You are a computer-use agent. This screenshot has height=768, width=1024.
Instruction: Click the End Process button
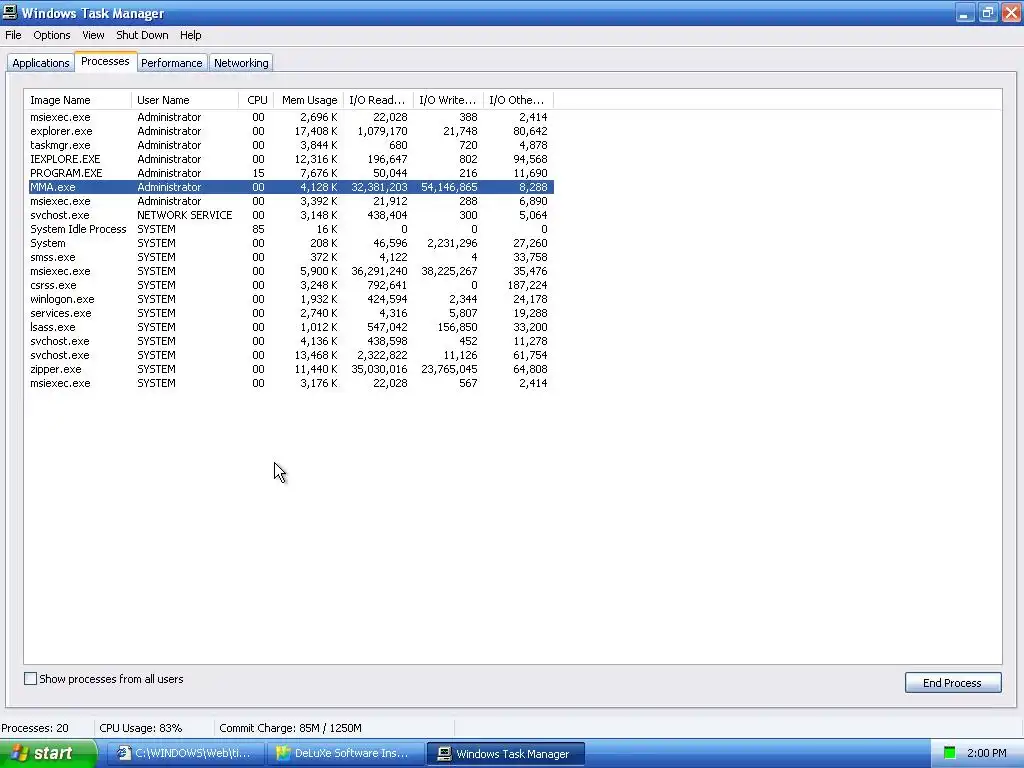point(953,682)
